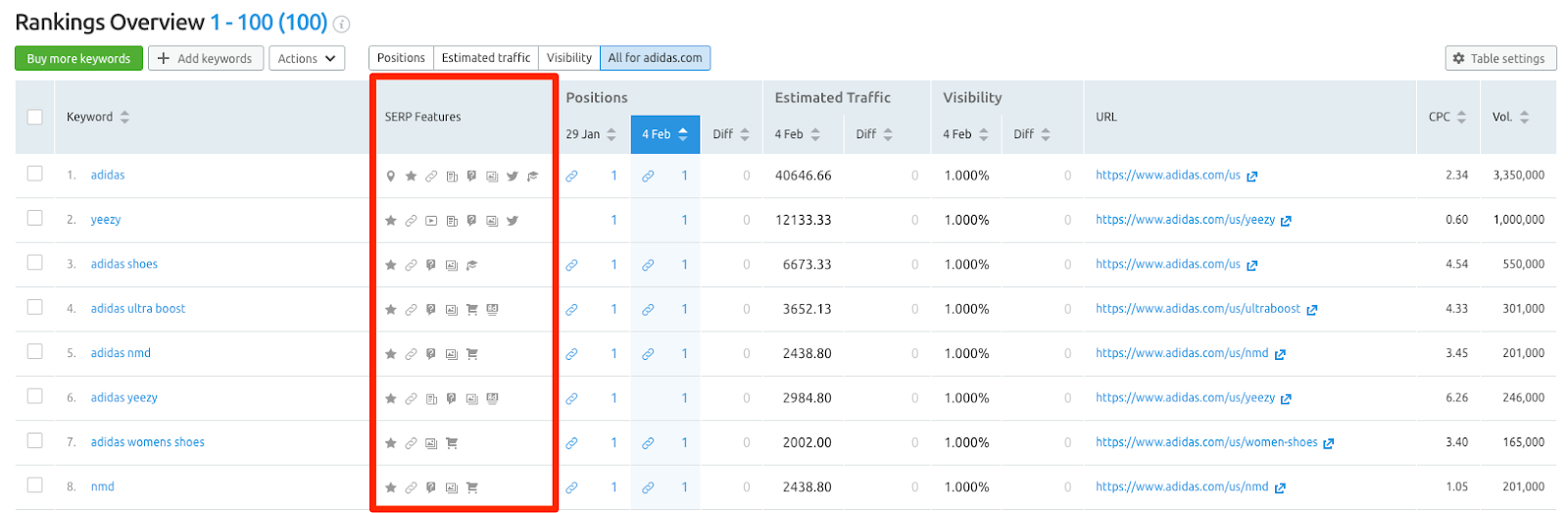Click the star reviews icon for adidas shoes
This screenshot has width=1568, height=513.
(x=391, y=265)
